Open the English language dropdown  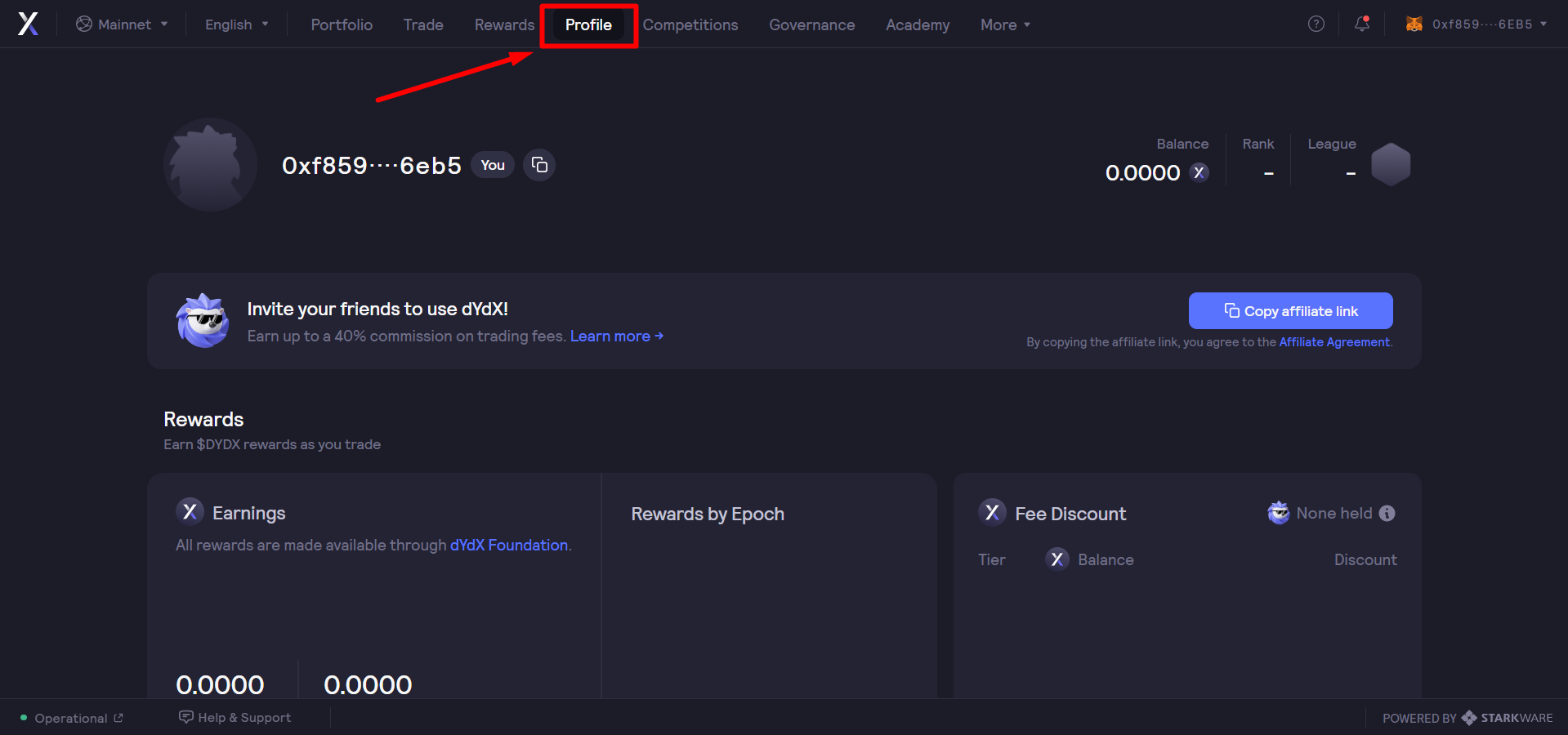coord(236,24)
